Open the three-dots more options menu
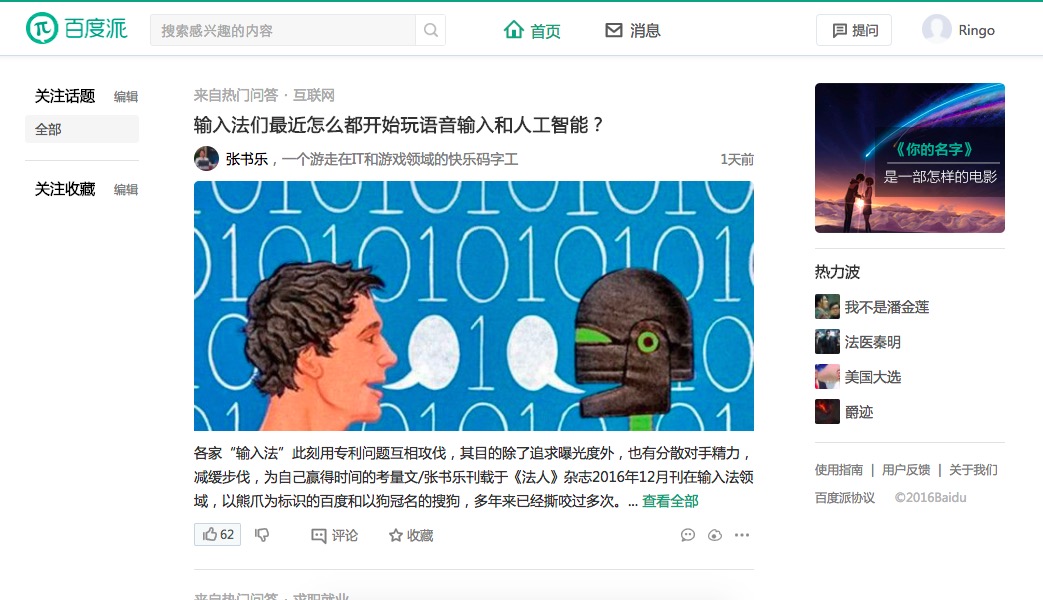This screenshot has height=600, width=1043. 742,535
